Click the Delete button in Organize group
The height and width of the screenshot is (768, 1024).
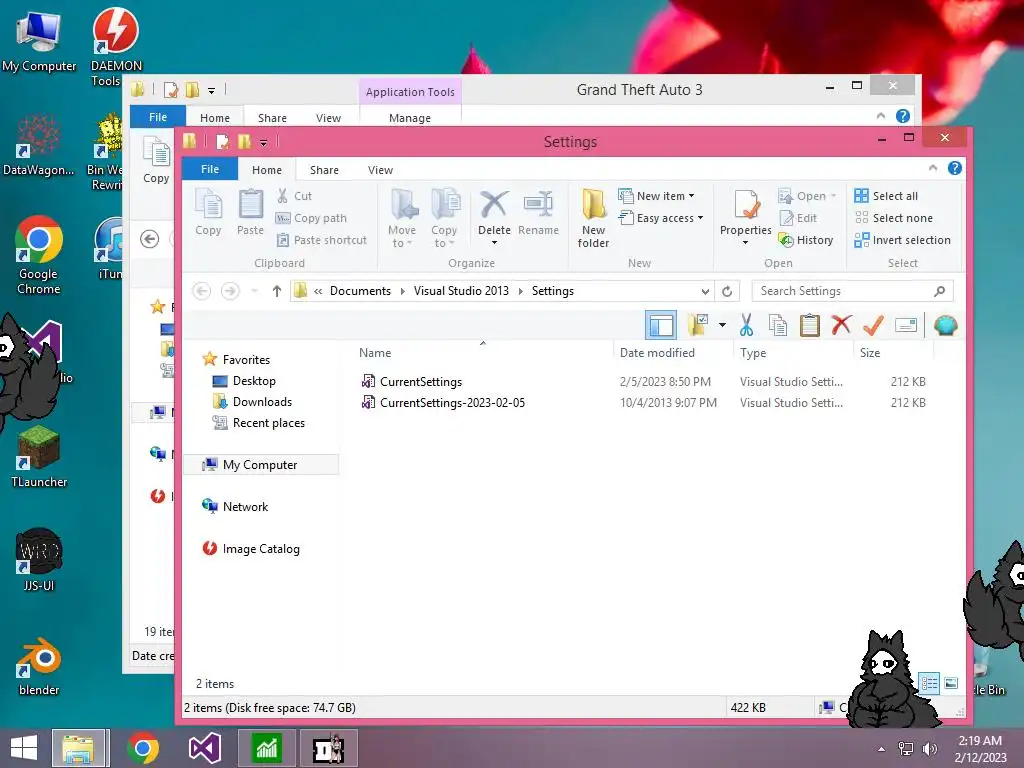click(494, 217)
